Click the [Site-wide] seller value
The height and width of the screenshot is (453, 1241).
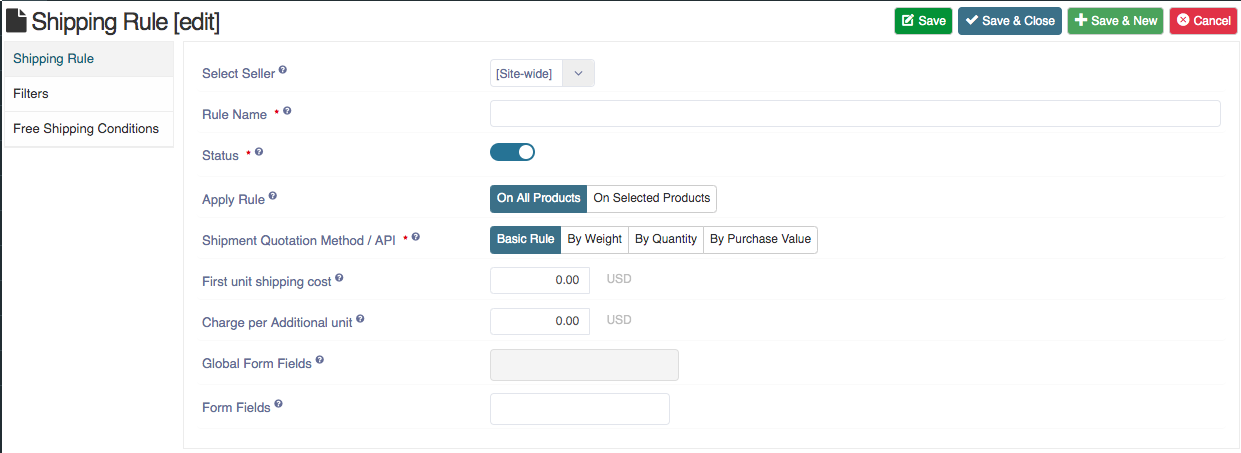click(x=524, y=73)
